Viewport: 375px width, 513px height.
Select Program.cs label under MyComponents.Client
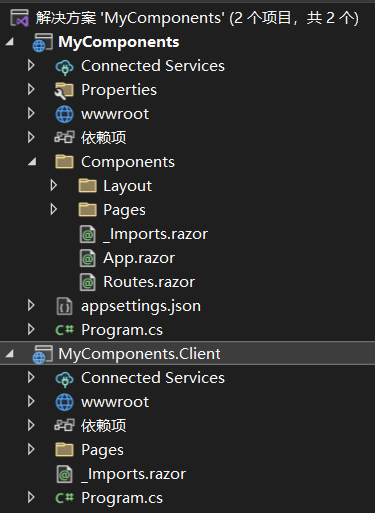pos(122,498)
